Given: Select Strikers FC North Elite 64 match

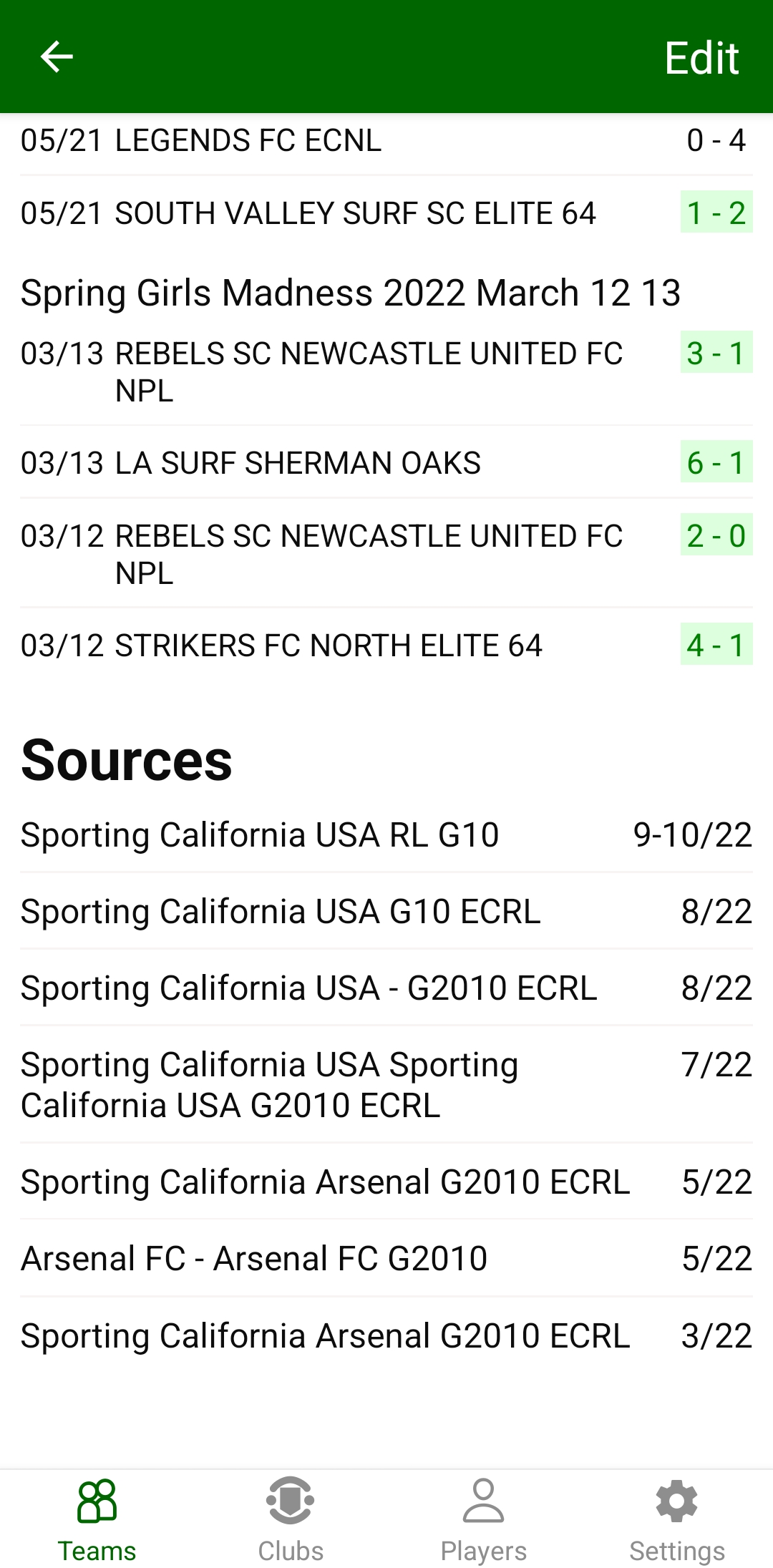Looking at the screenshot, I should pos(386,646).
